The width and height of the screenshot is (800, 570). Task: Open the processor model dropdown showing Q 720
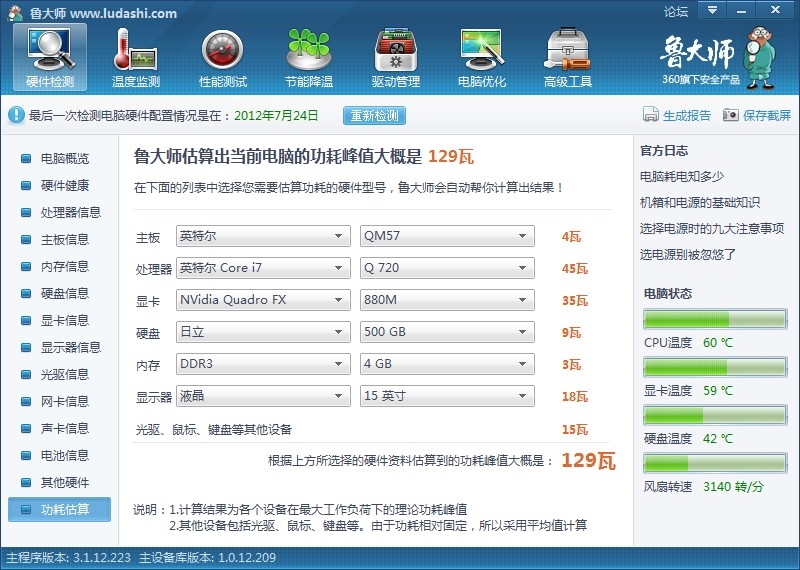[447, 268]
